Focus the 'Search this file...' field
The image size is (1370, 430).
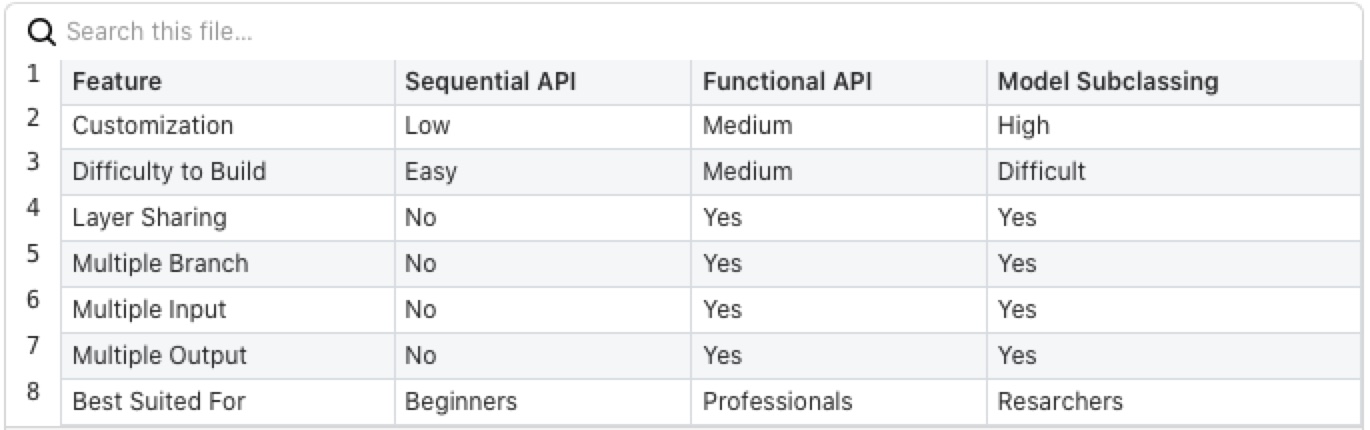pyautogui.click(x=700, y=32)
